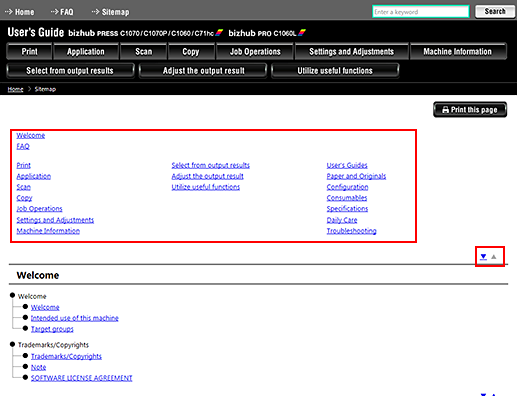
Task: Open the Job Operations sitemap link
Action: pos(39,209)
